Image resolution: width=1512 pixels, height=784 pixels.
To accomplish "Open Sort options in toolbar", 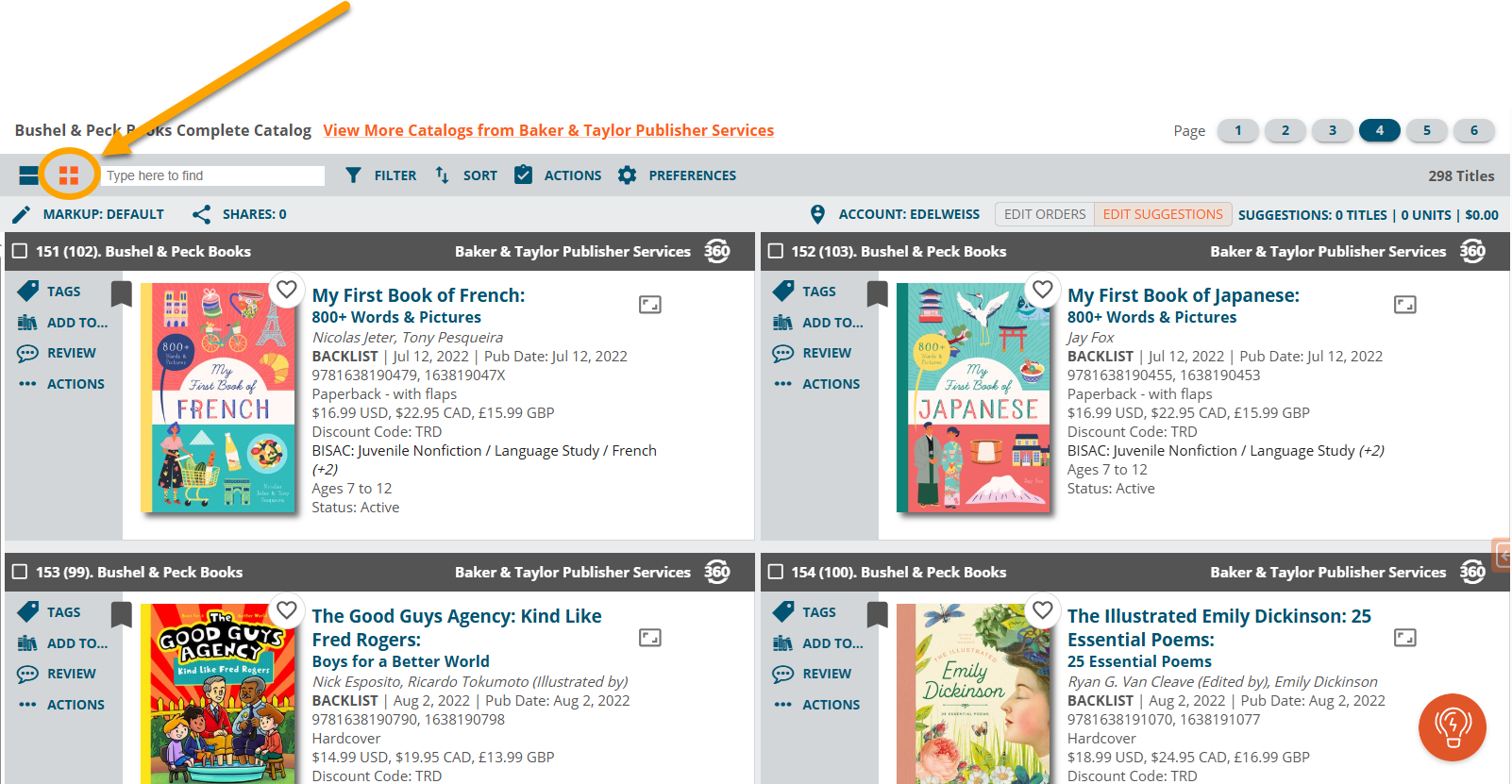I will pyautogui.click(x=466, y=175).
